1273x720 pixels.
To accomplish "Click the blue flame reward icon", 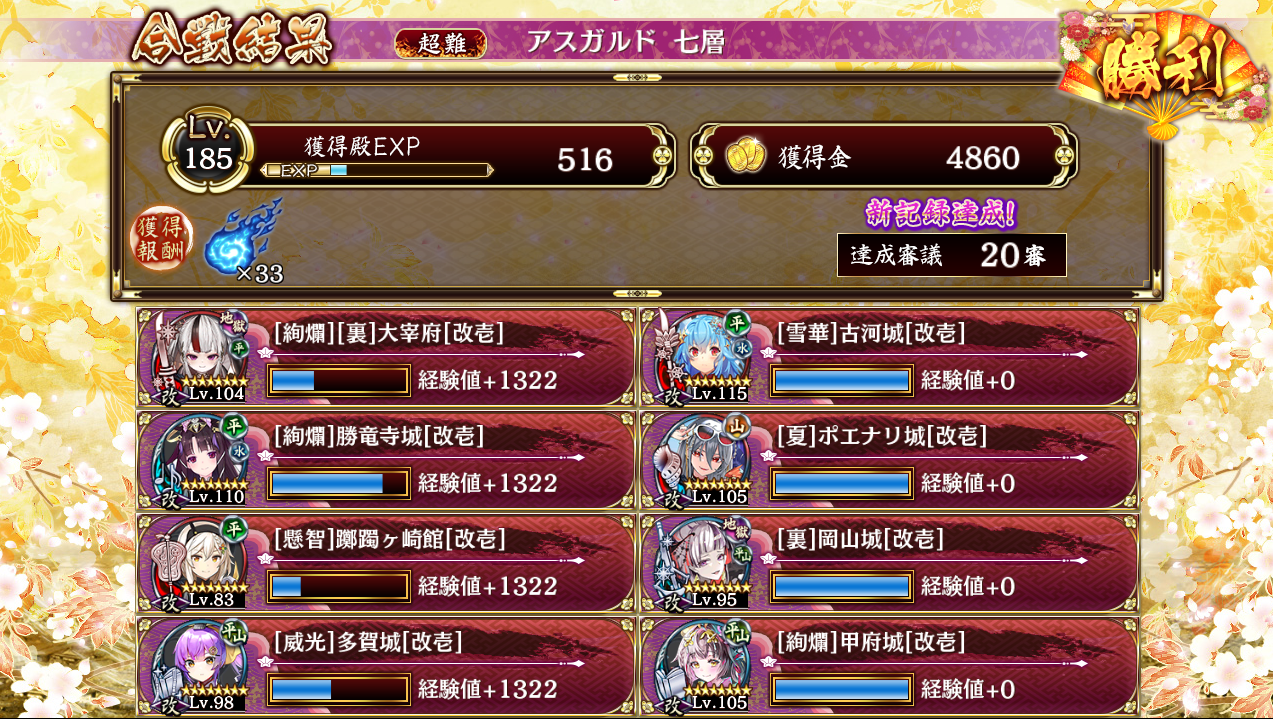I will 243,237.
